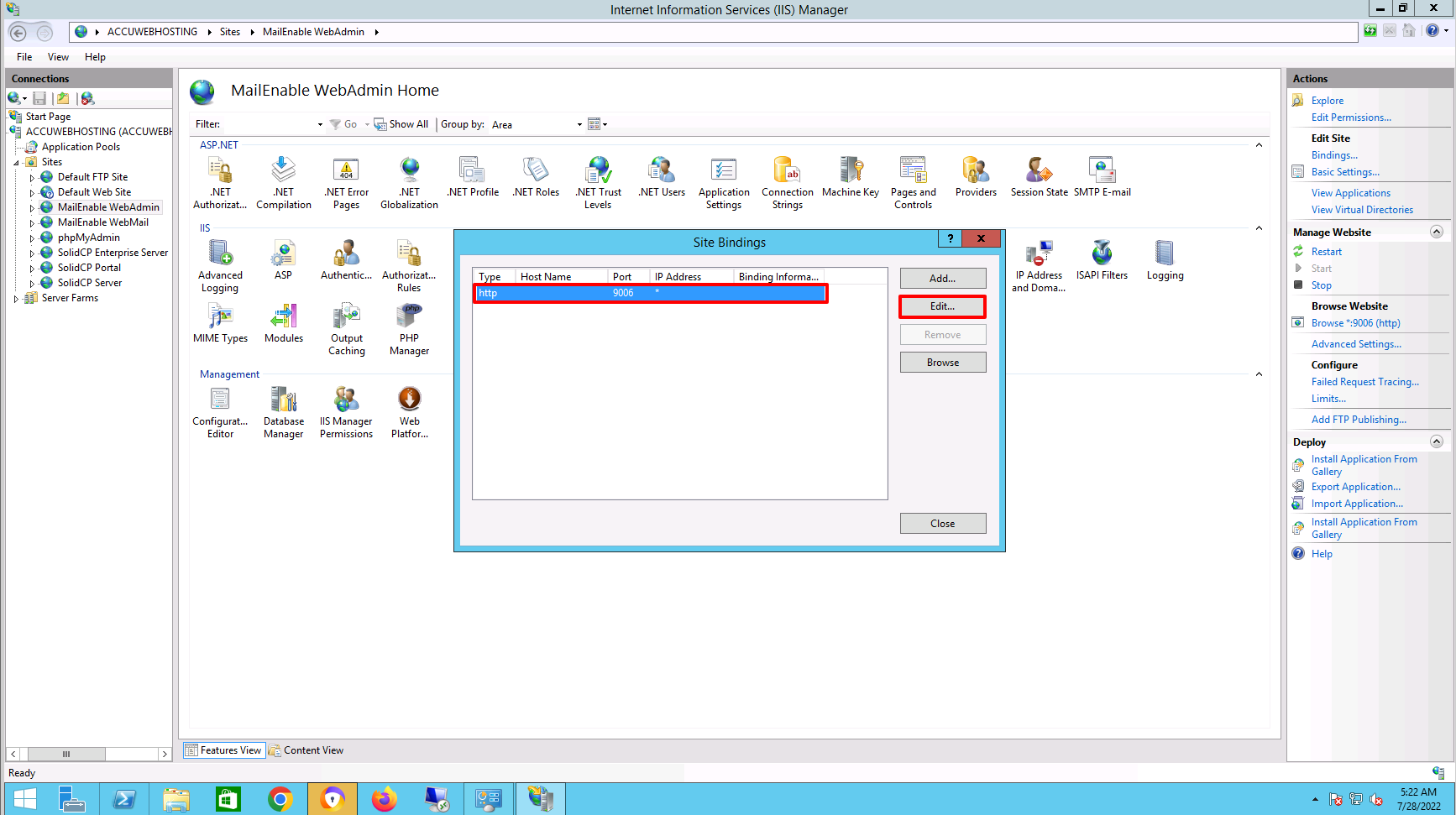Open Firefox from the taskbar
The width and height of the screenshot is (1456, 815).
click(385, 799)
